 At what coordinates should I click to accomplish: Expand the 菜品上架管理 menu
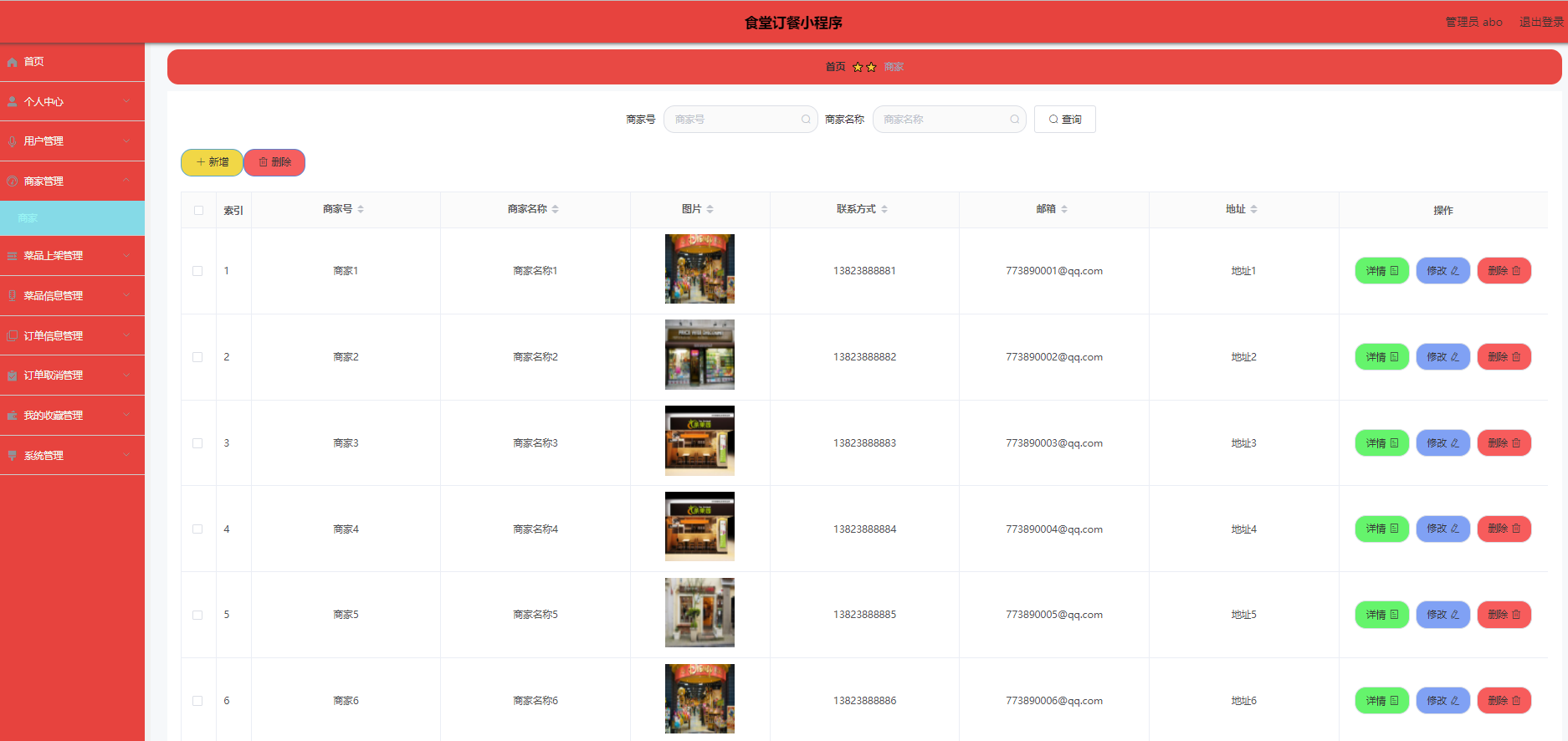72,256
